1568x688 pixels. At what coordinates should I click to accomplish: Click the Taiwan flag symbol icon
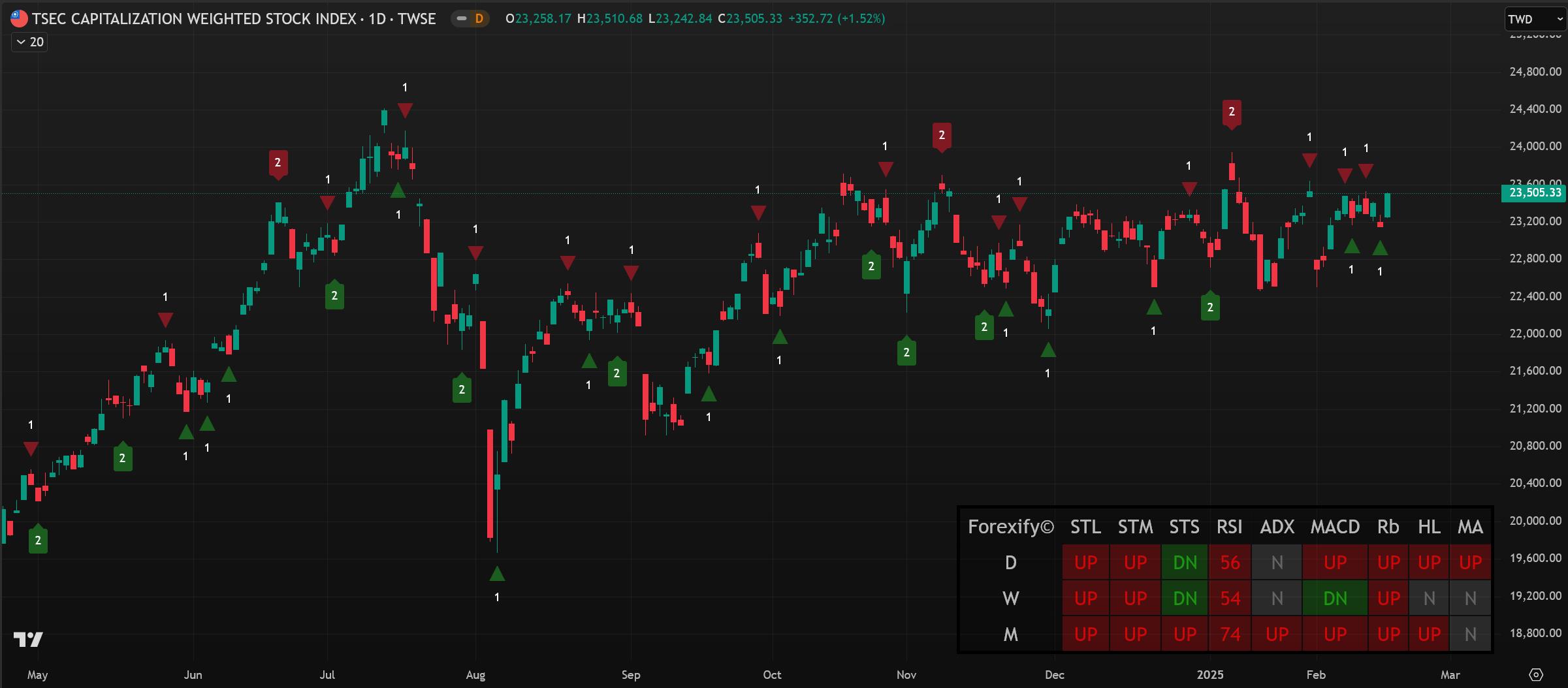click(19, 19)
